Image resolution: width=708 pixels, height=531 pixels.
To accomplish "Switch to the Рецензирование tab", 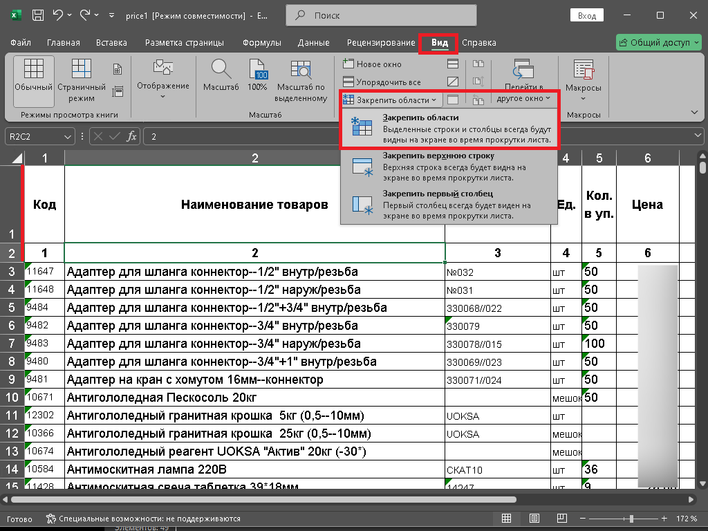I will 381,42.
